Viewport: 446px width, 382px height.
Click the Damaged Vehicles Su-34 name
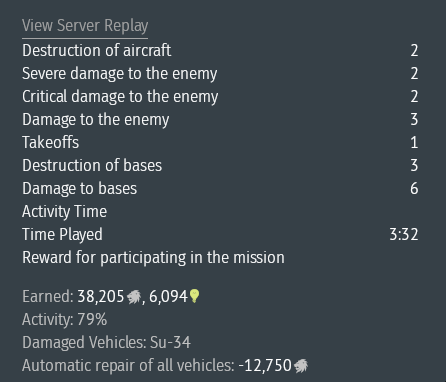click(x=170, y=342)
